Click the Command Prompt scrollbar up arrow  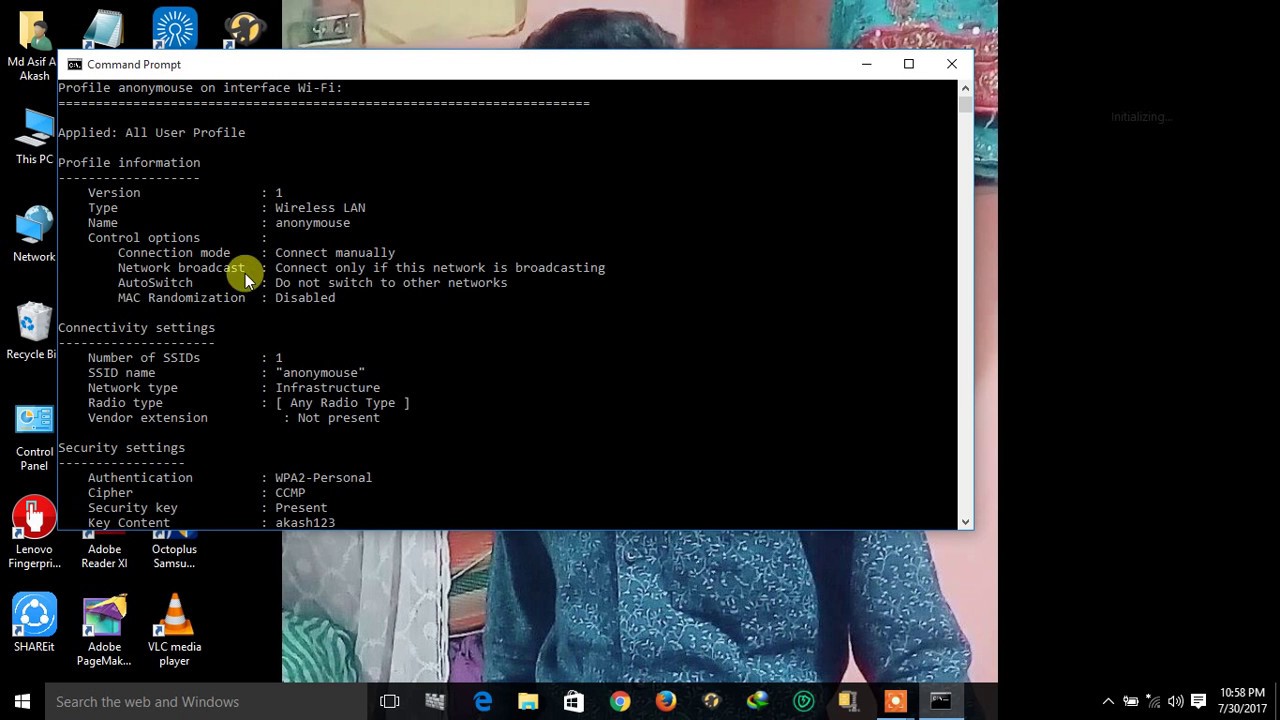click(965, 87)
